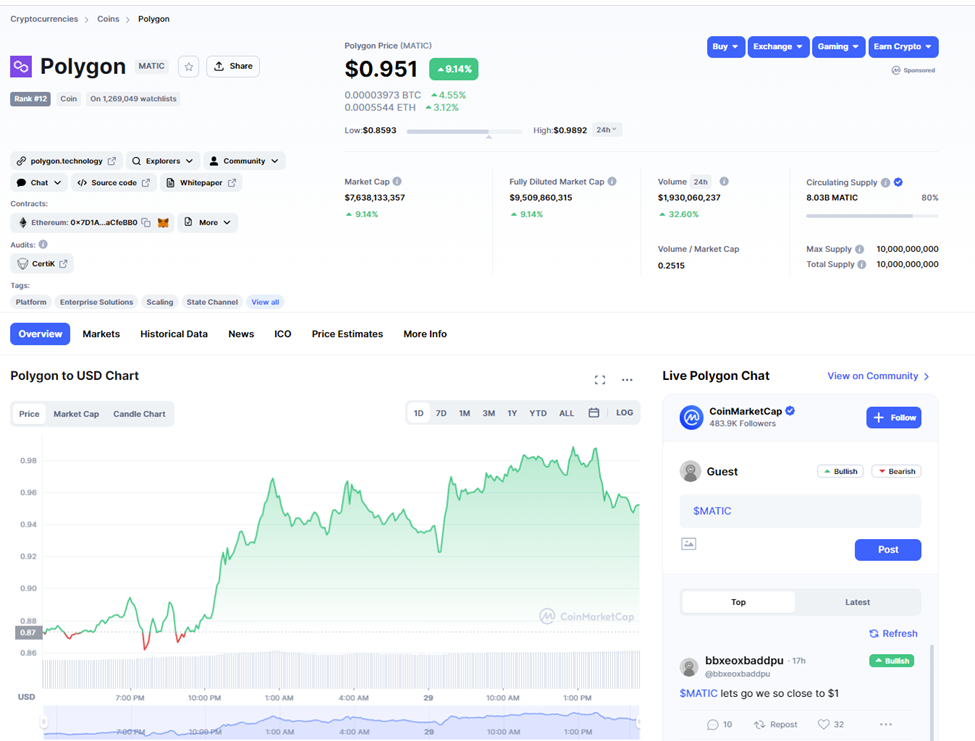This screenshot has height=741, width=975.
Task: Open the chart three-dots options menu
Action: 627,380
